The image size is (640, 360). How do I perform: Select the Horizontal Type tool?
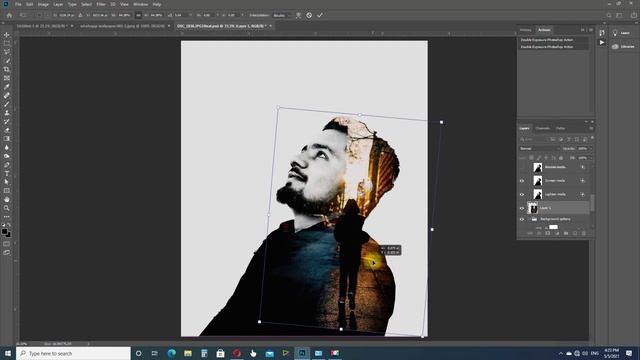coord(7,173)
